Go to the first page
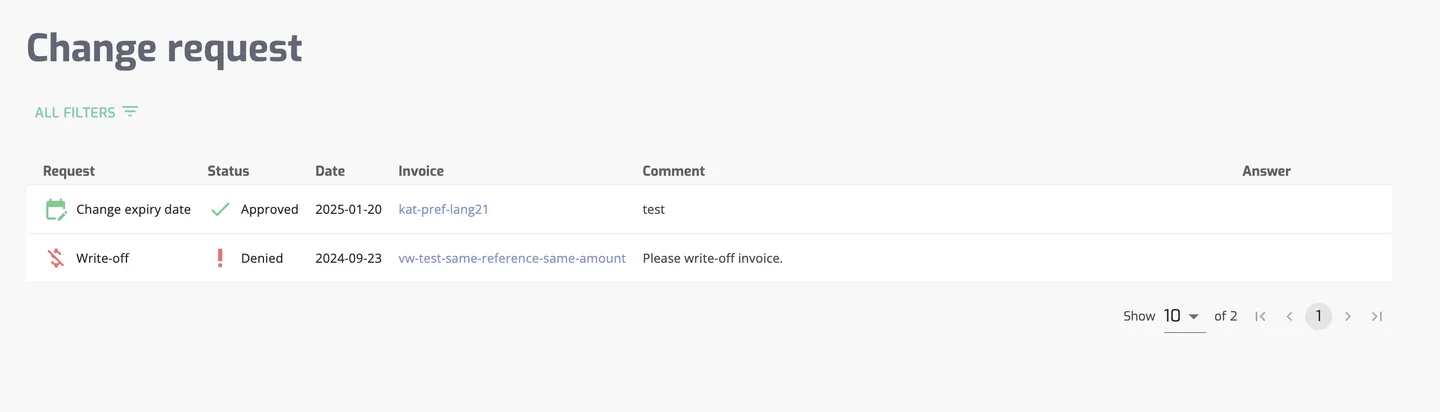1440x412 pixels. point(1260,316)
